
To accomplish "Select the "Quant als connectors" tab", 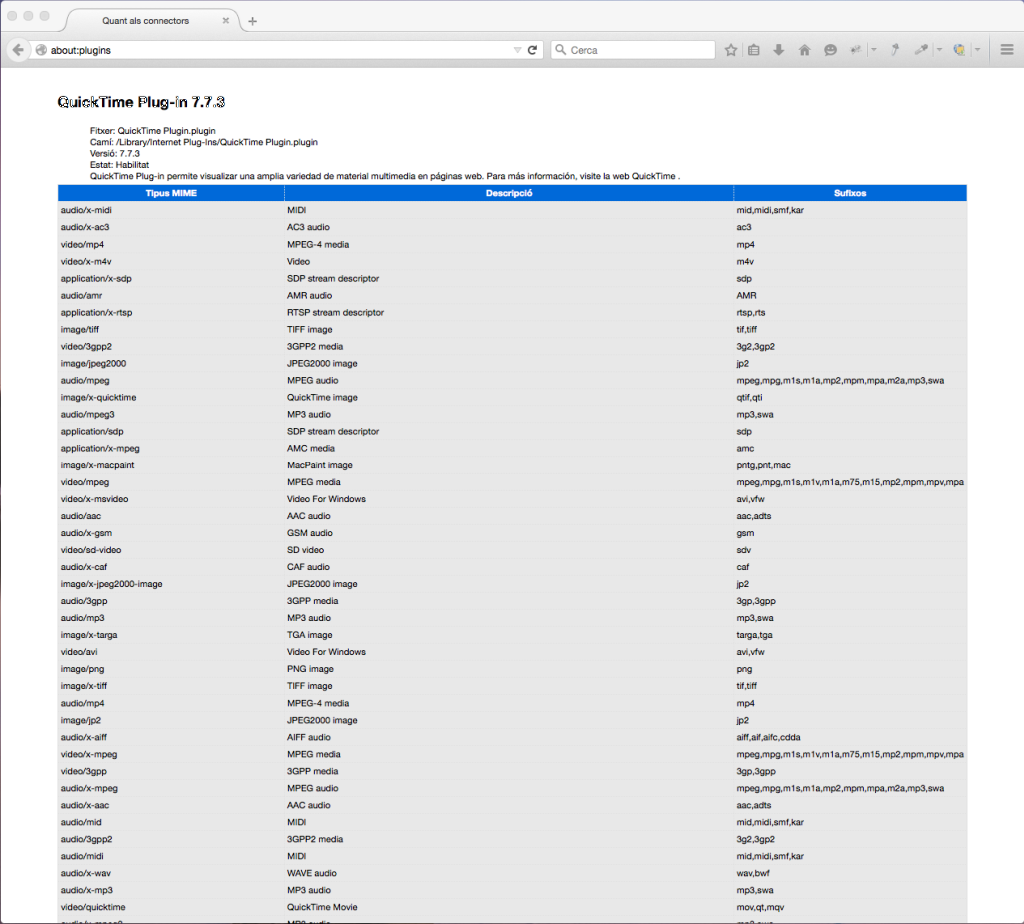I will [x=145, y=21].
